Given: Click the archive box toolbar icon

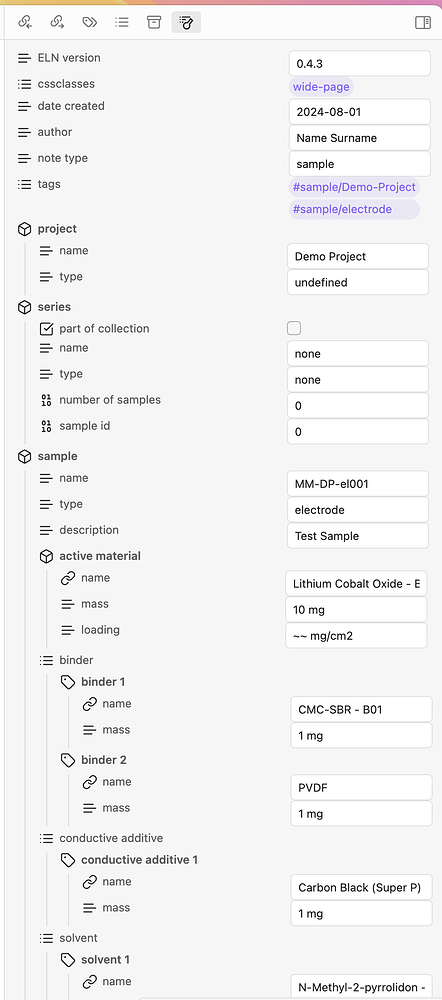Looking at the screenshot, I should pyautogui.click(x=154, y=22).
